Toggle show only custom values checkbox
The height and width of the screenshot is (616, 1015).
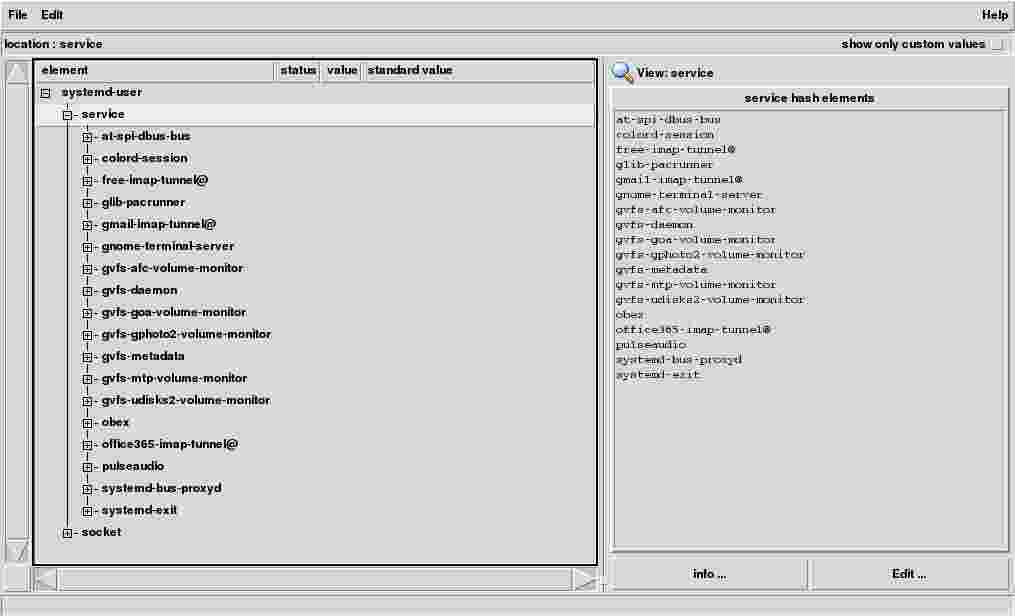coord(997,44)
